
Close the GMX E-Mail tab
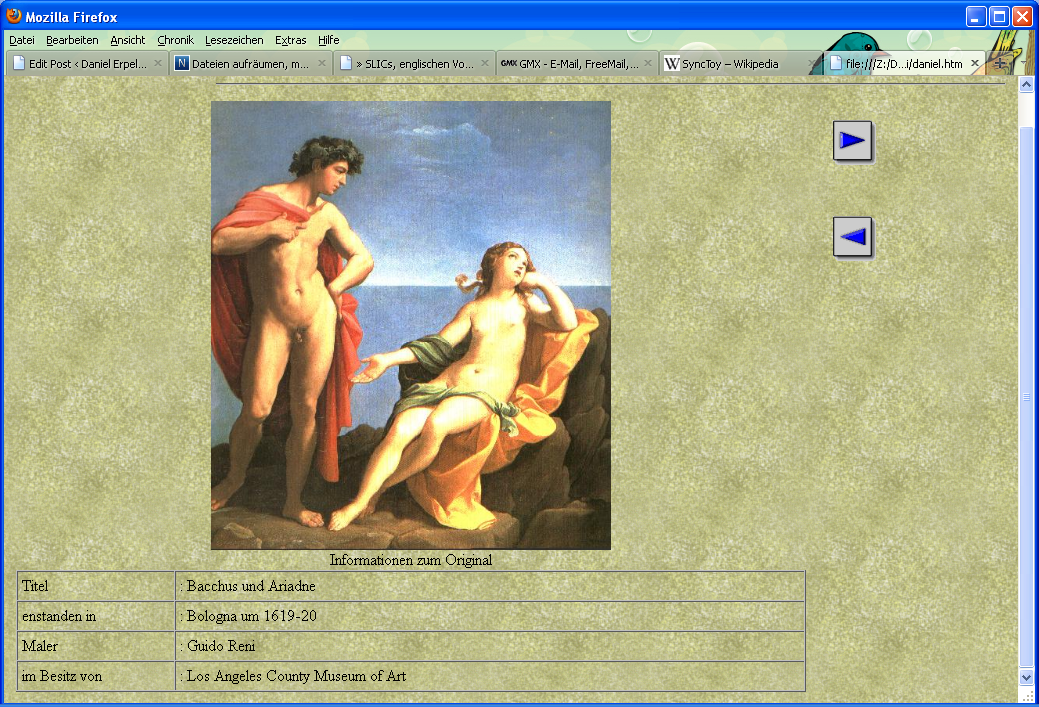[x=648, y=63]
